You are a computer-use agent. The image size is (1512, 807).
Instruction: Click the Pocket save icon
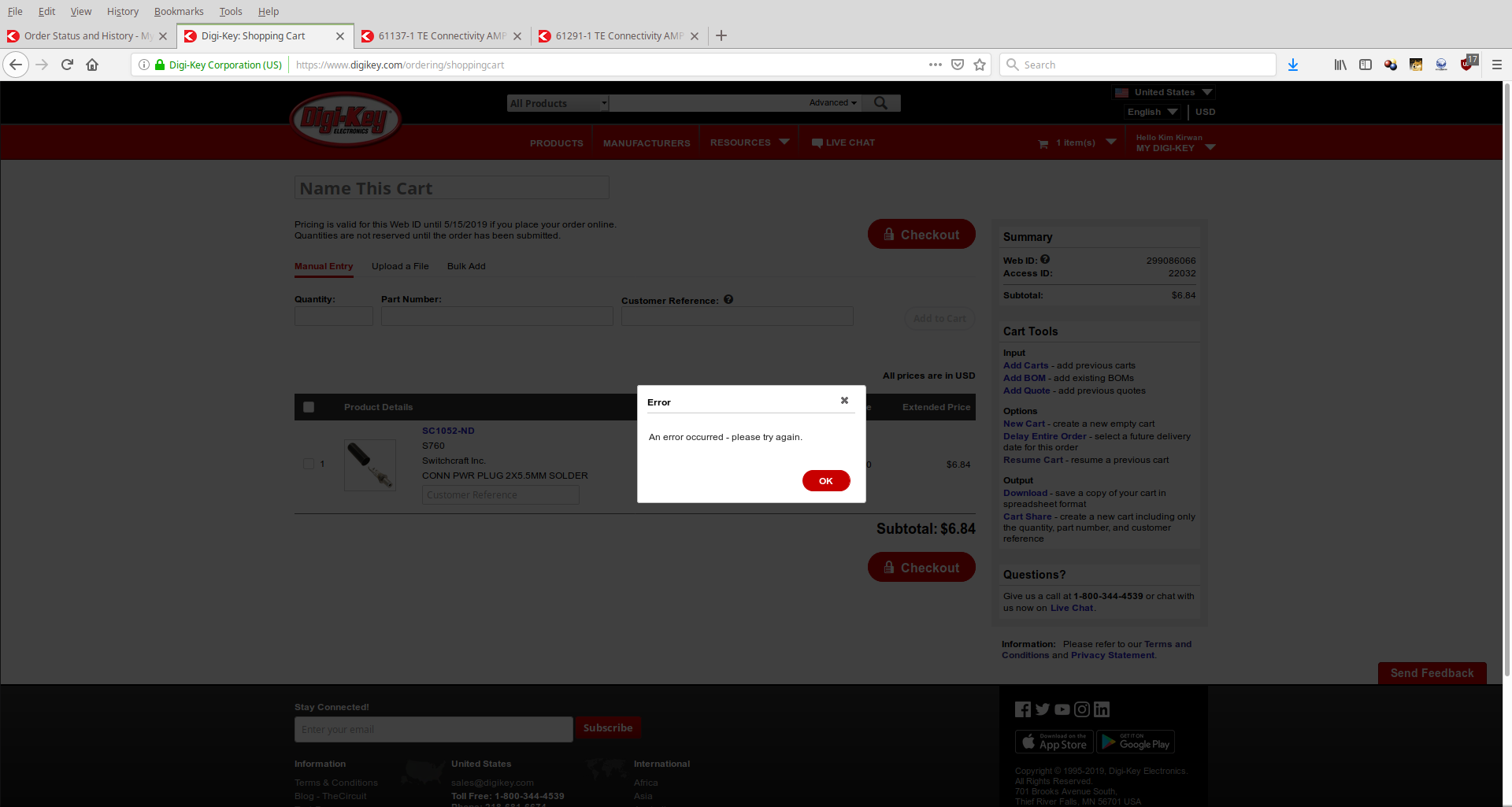tap(958, 65)
